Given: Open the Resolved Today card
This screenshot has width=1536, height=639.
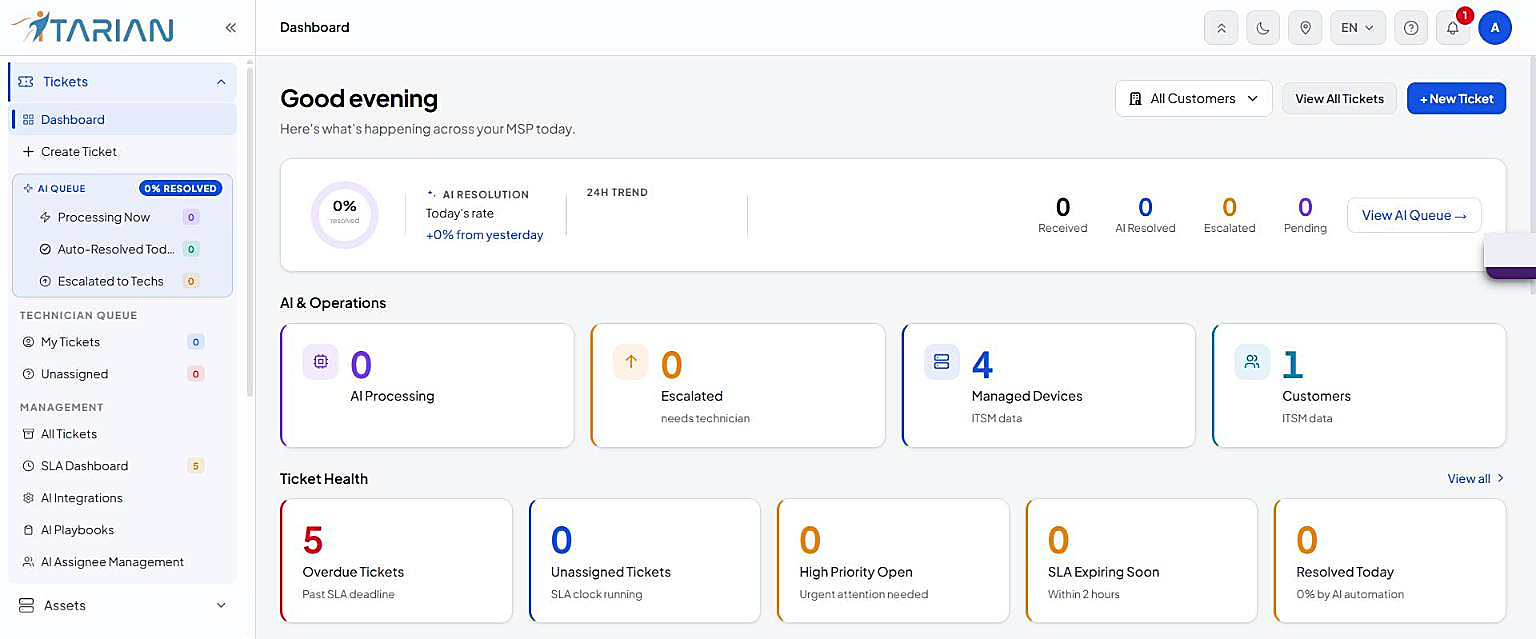Looking at the screenshot, I should coord(1390,560).
